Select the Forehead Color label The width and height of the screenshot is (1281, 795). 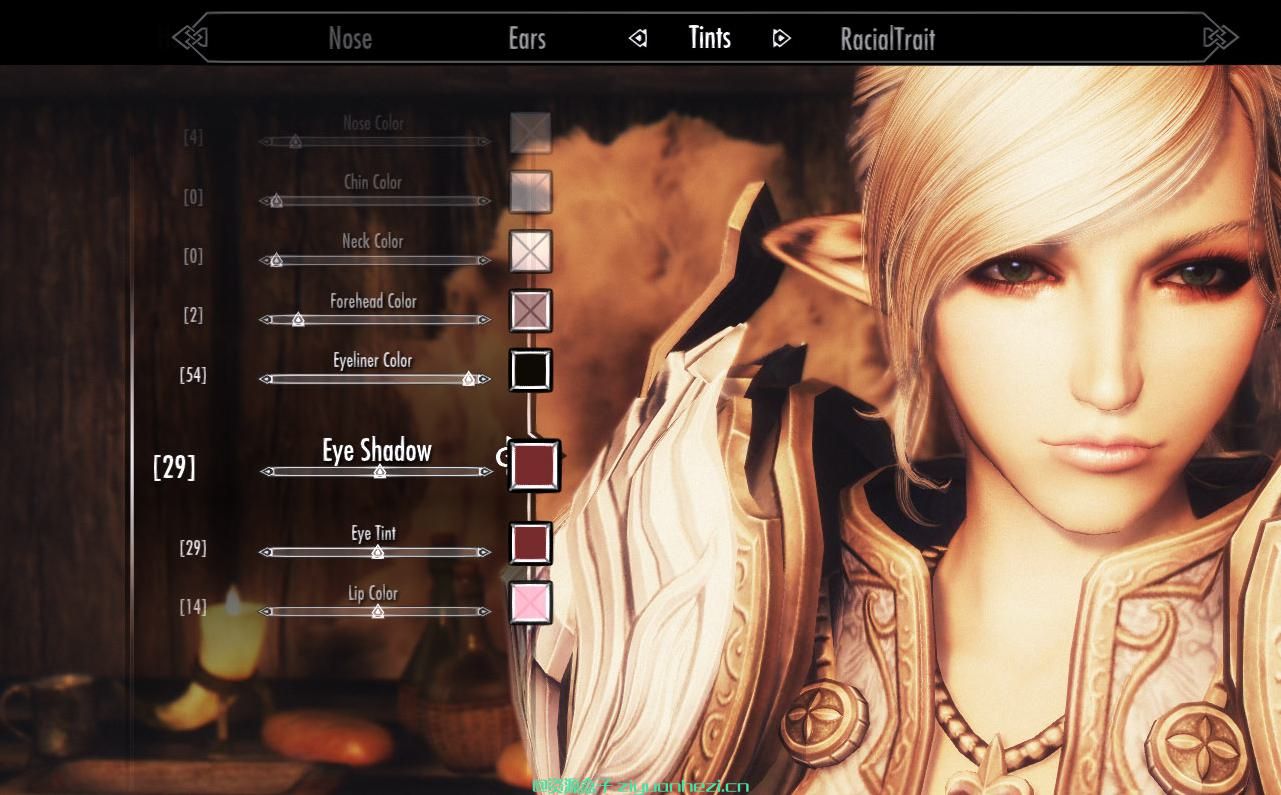point(373,301)
